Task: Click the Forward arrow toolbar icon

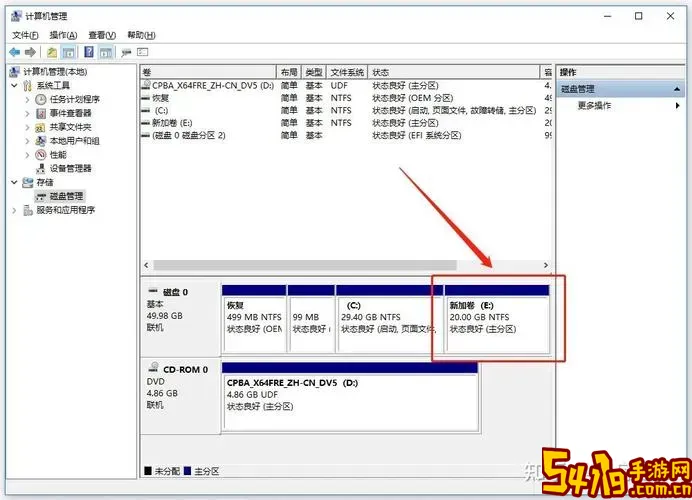Action: point(30,52)
